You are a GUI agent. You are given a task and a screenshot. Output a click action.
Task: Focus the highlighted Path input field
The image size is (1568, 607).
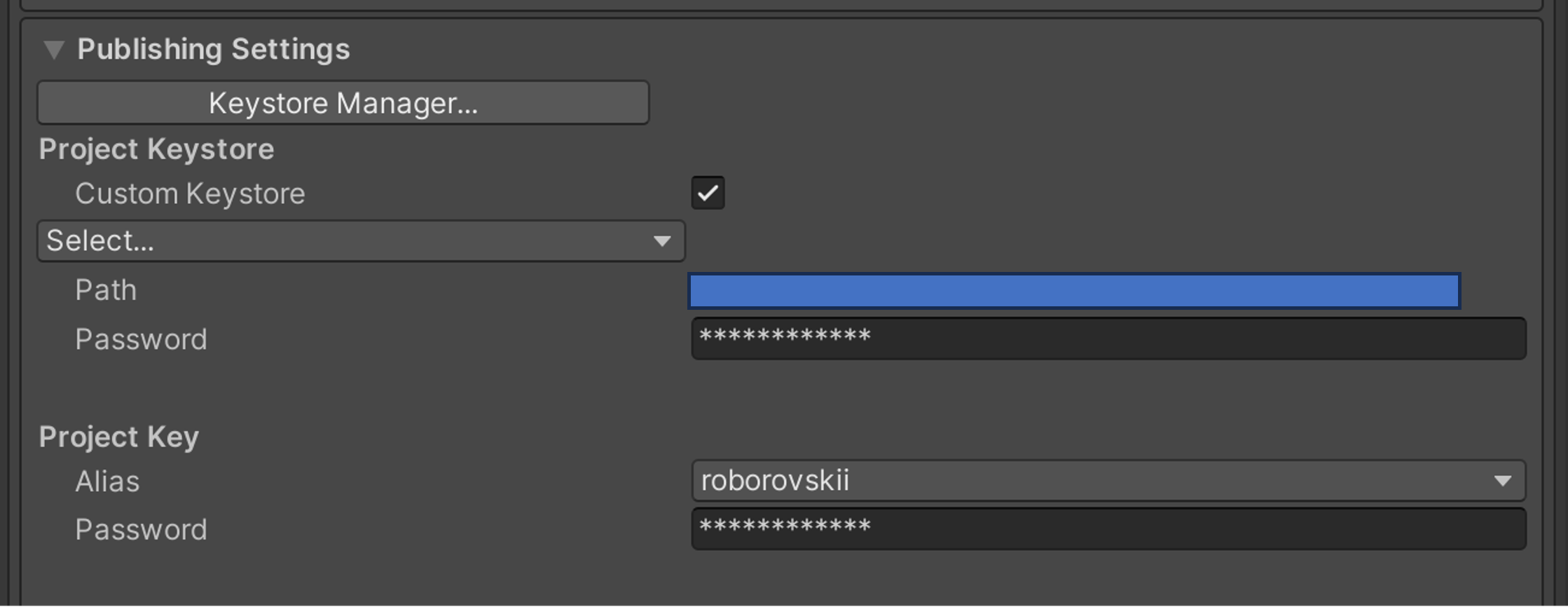(x=1074, y=291)
